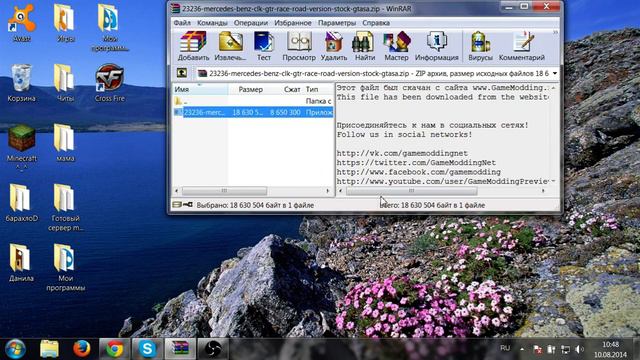Open the Avast desktop shortcut
Image resolution: width=640 pixels, height=360 pixels.
[x=22, y=23]
